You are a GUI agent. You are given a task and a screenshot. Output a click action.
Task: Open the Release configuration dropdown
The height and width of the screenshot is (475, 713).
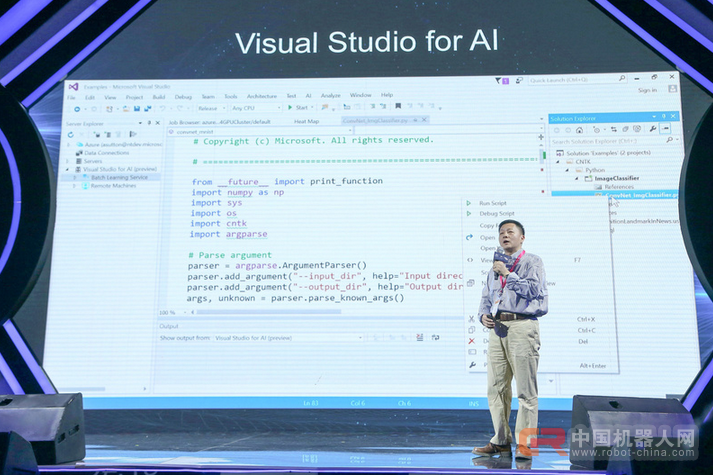(210, 108)
